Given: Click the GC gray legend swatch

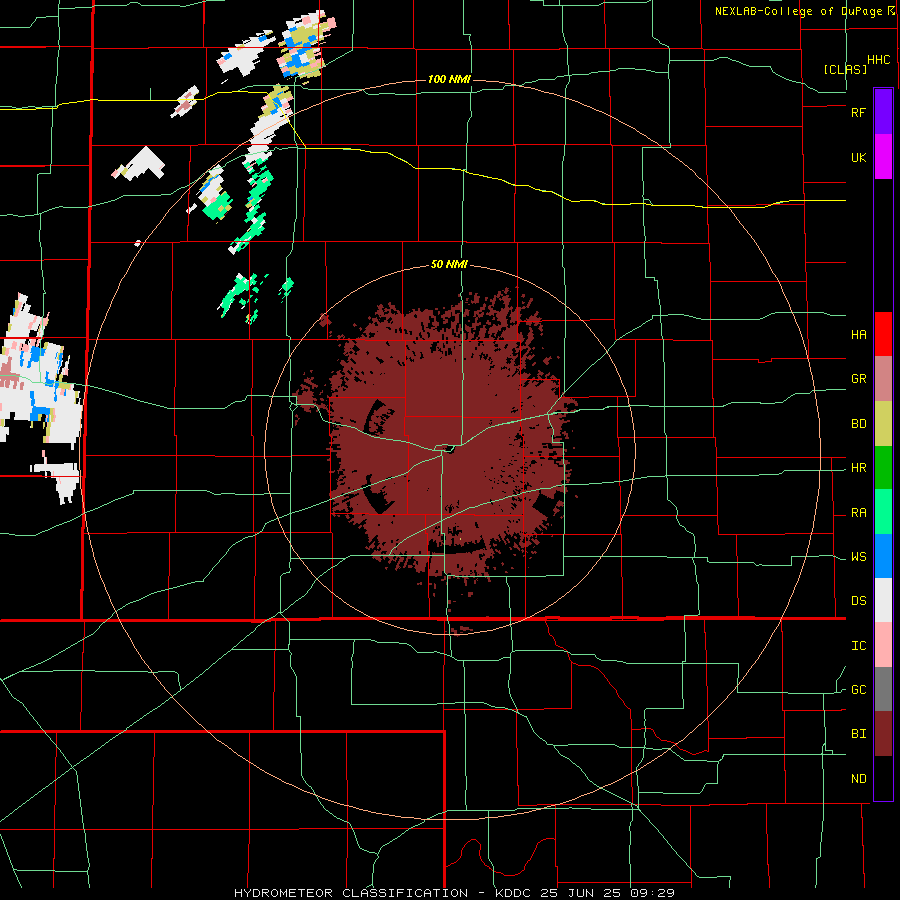Looking at the screenshot, I should point(883,689).
